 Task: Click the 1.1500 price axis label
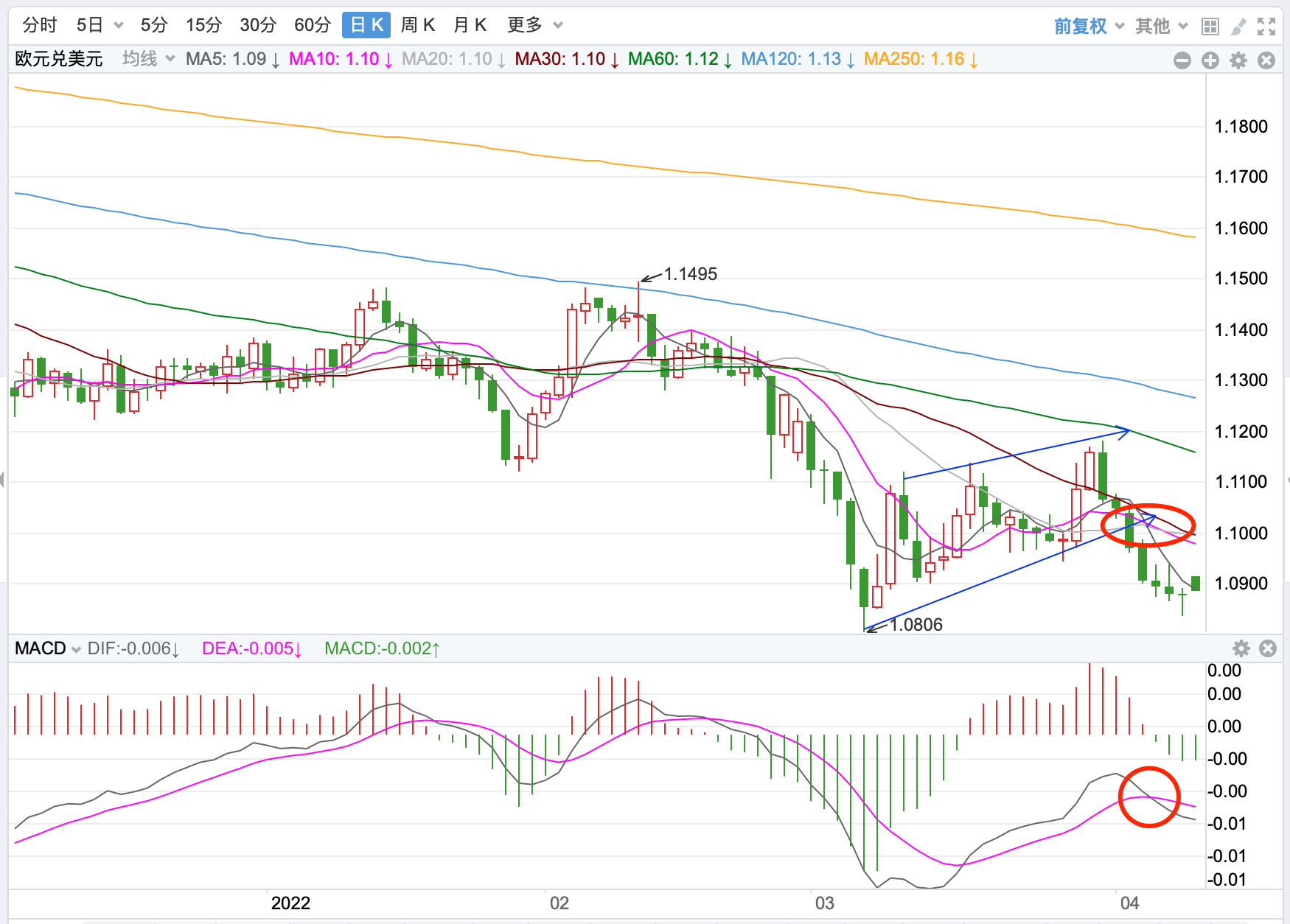click(x=1241, y=279)
